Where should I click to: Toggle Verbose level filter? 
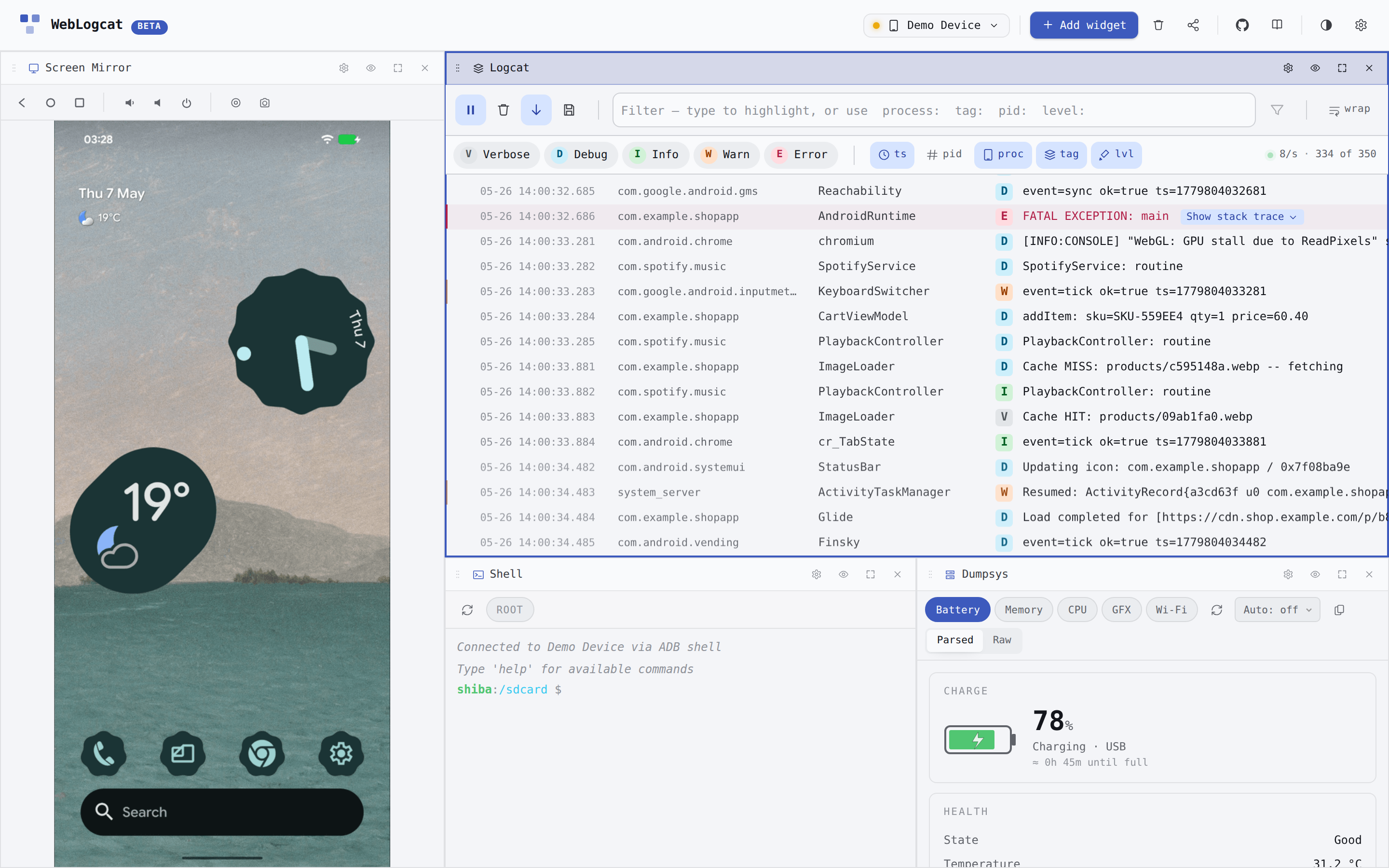(x=497, y=154)
